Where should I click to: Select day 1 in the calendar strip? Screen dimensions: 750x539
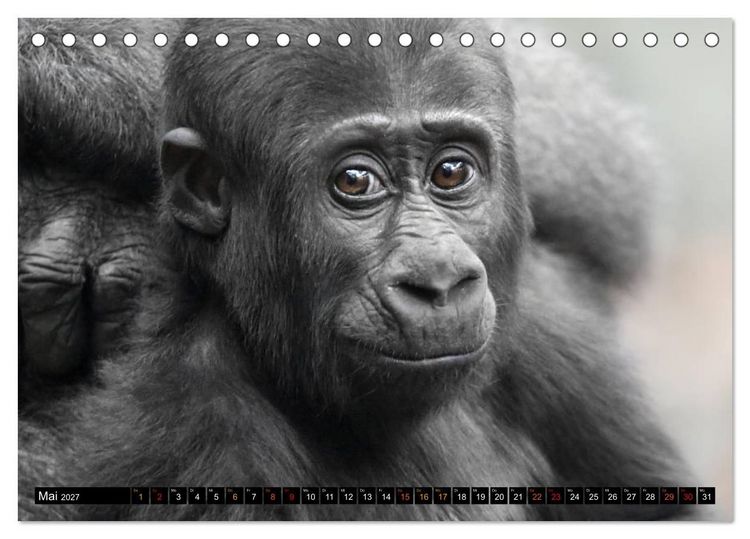140,496
